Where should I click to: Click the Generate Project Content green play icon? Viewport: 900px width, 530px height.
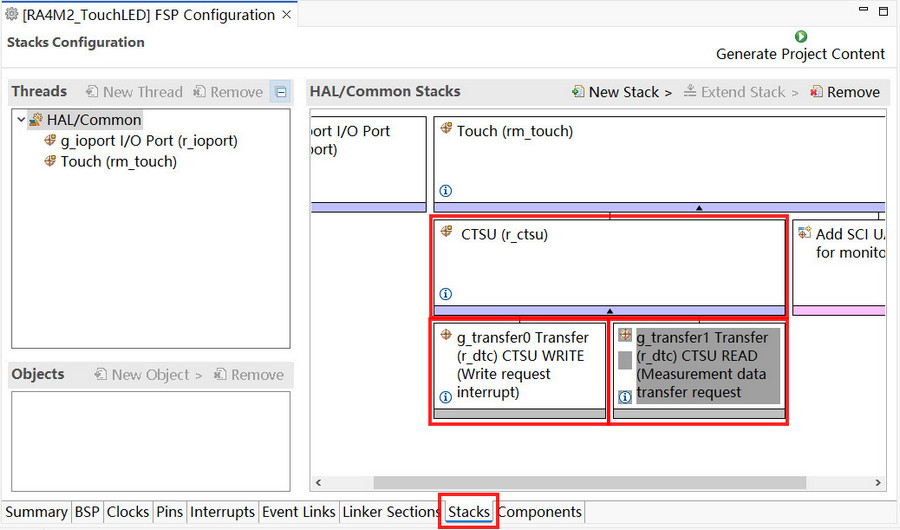[801, 37]
